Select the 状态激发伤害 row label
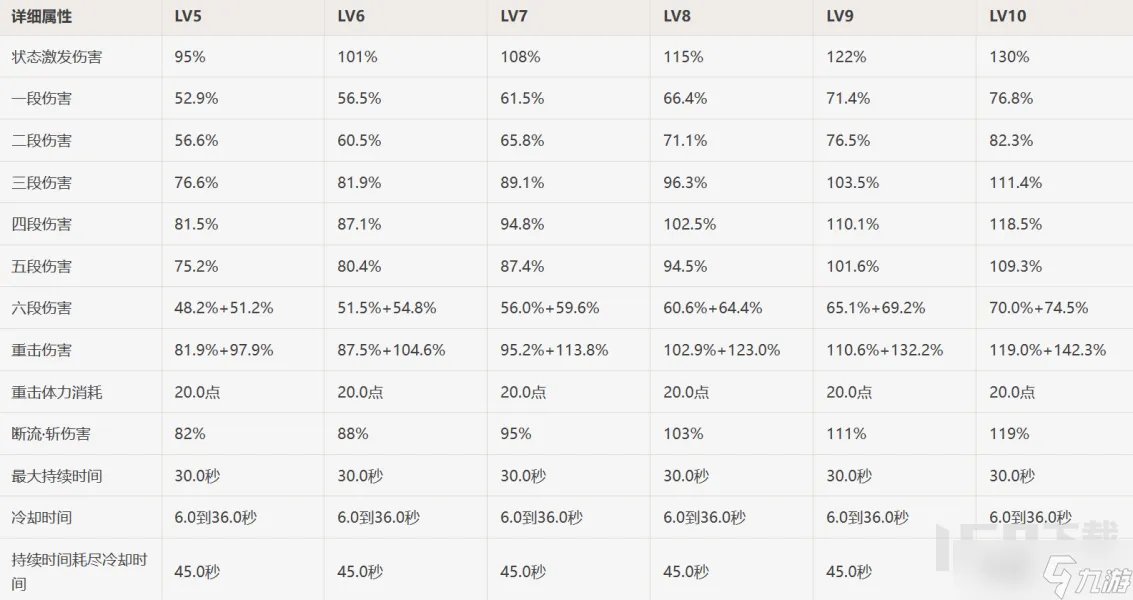Viewport: 1133px width, 600px height. tap(56, 57)
